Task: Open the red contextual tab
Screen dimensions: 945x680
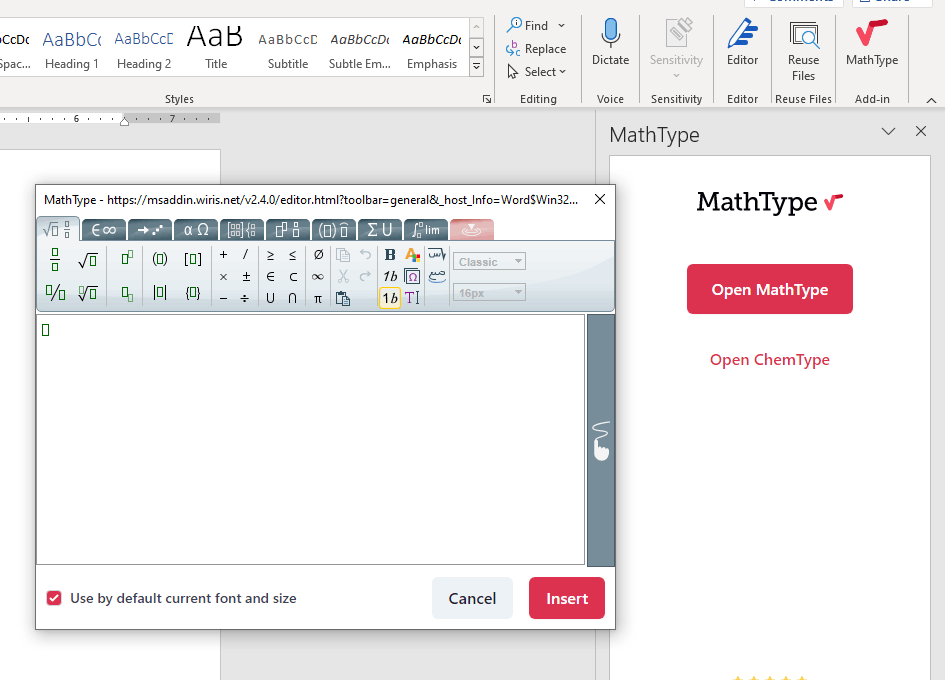Action: coord(472,230)
